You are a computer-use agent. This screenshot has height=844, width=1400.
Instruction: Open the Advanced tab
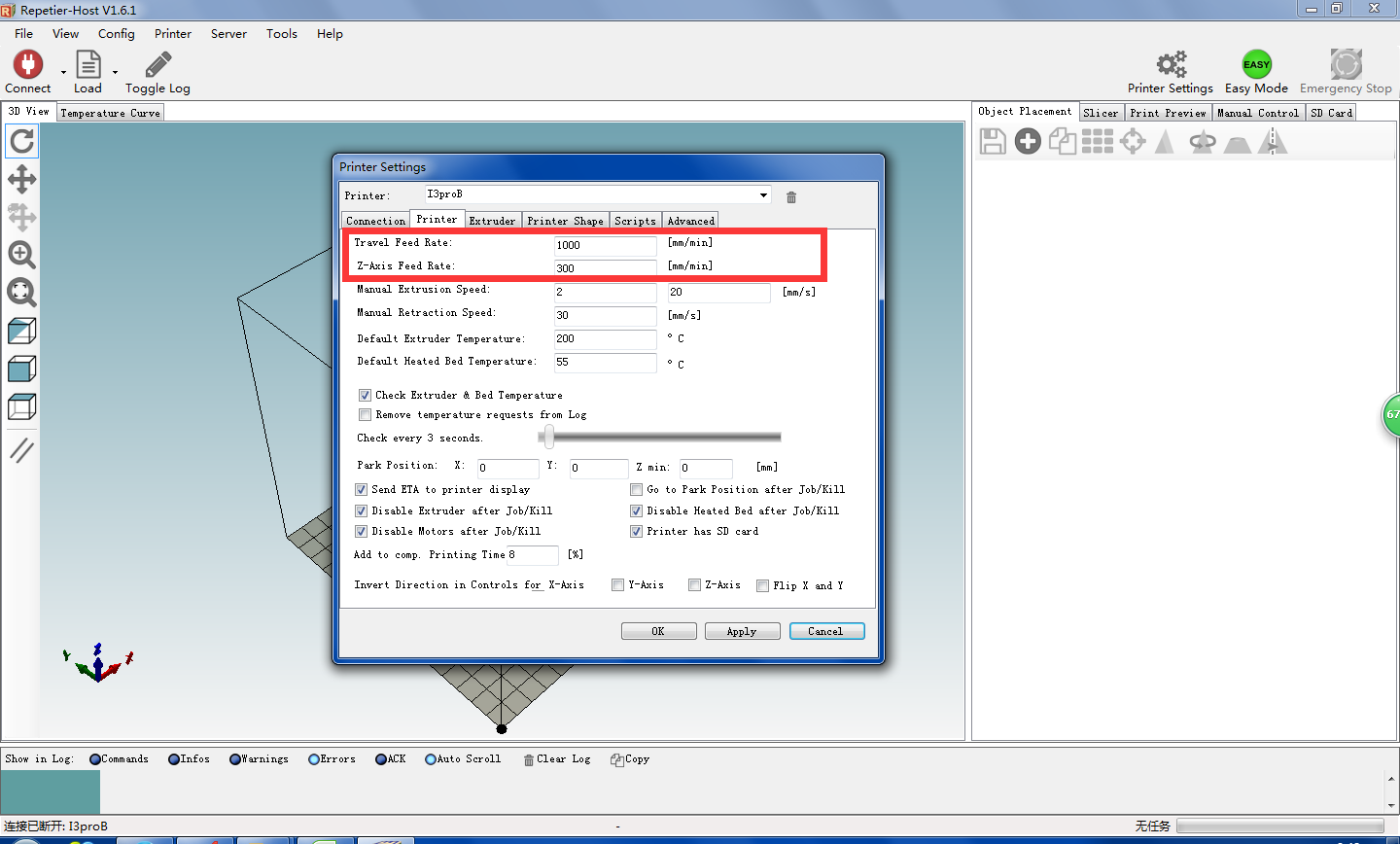coord(691,221)
